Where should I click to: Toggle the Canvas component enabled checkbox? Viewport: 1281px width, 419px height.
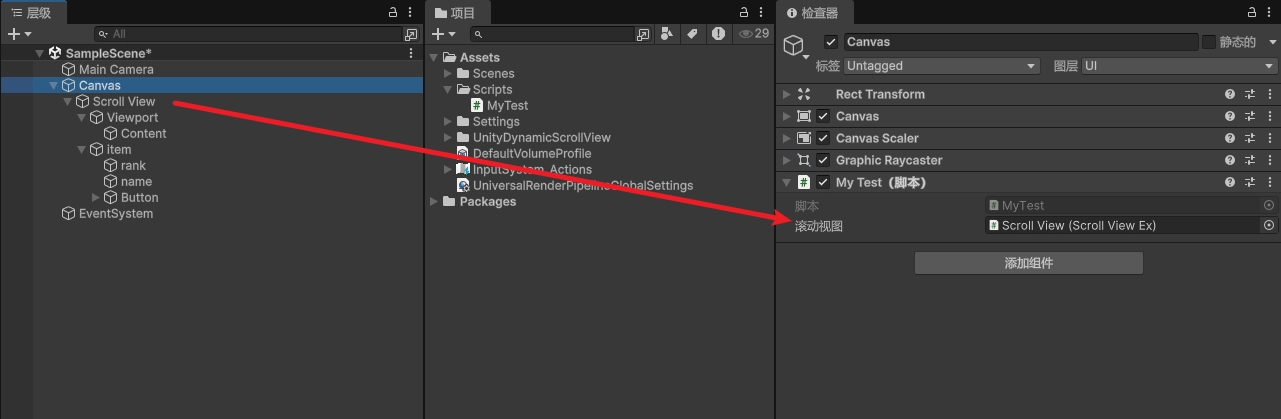823,116
